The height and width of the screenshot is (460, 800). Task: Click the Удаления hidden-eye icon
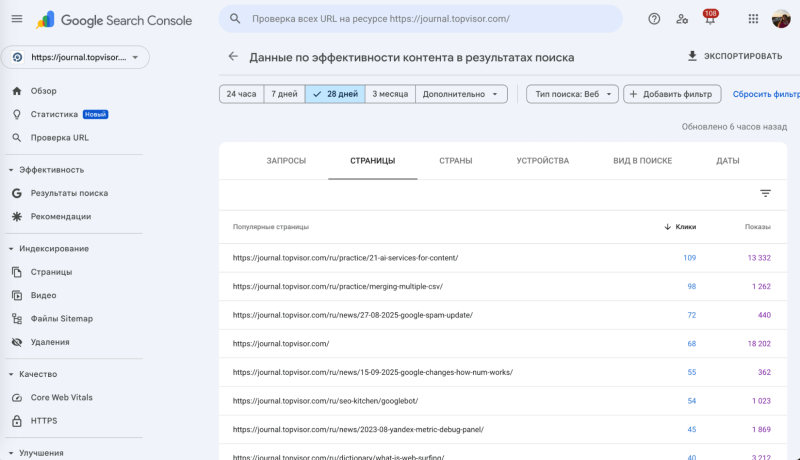(x=17, y=342)
